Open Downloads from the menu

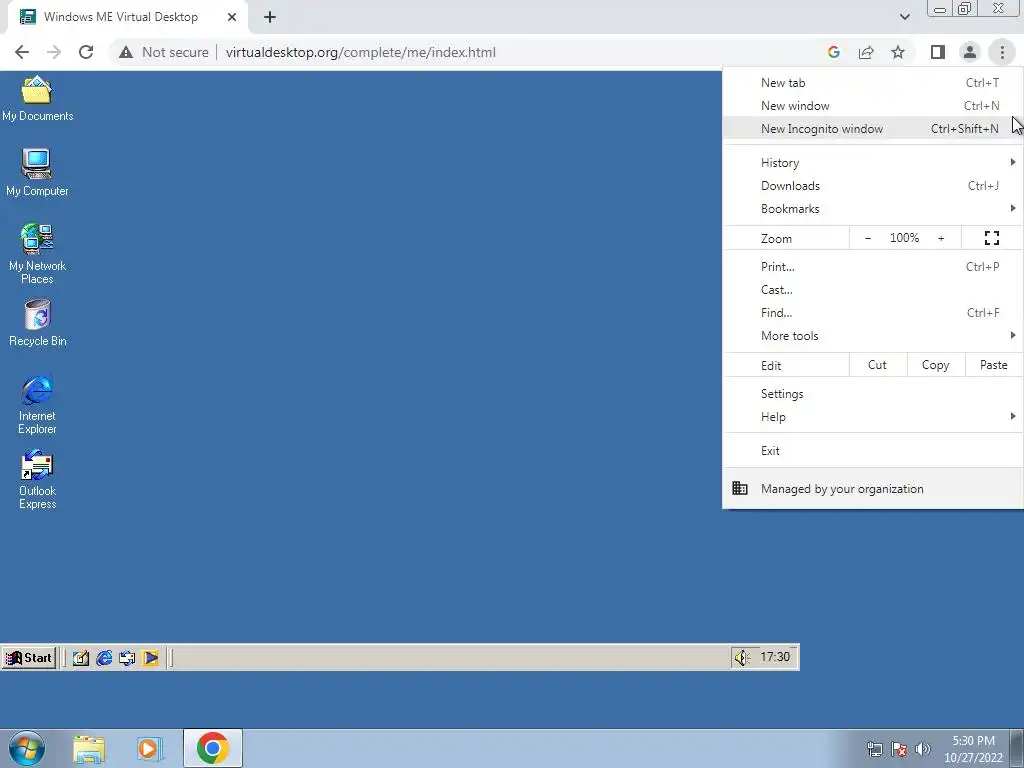(872, 185)
